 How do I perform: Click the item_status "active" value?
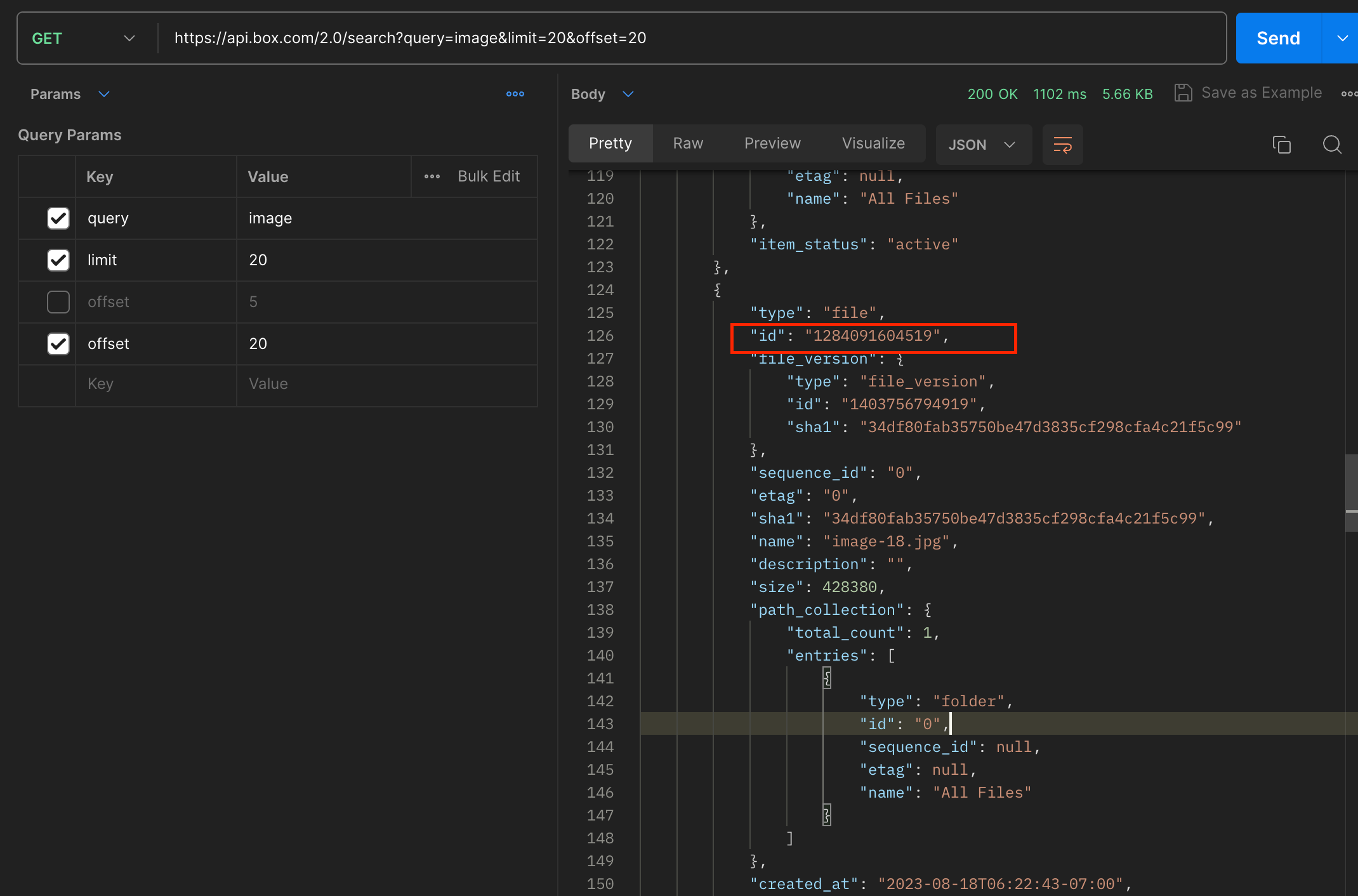tap(923, 244)
